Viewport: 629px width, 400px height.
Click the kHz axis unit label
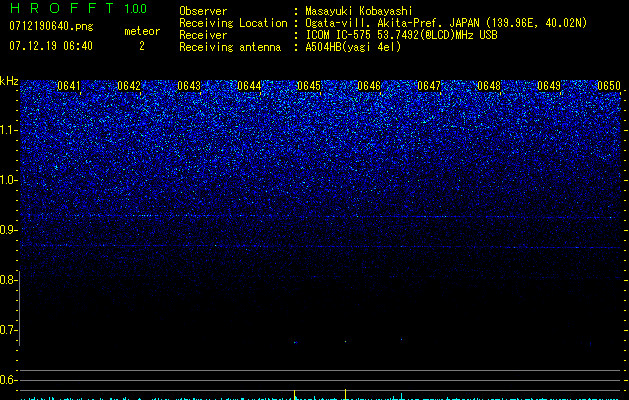[9, 81]
